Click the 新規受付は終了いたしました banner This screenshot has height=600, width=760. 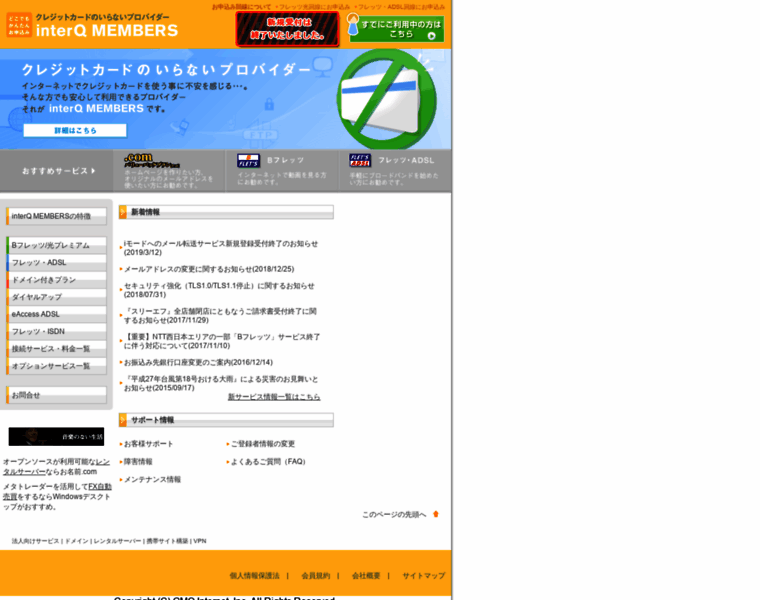(287, 29)
